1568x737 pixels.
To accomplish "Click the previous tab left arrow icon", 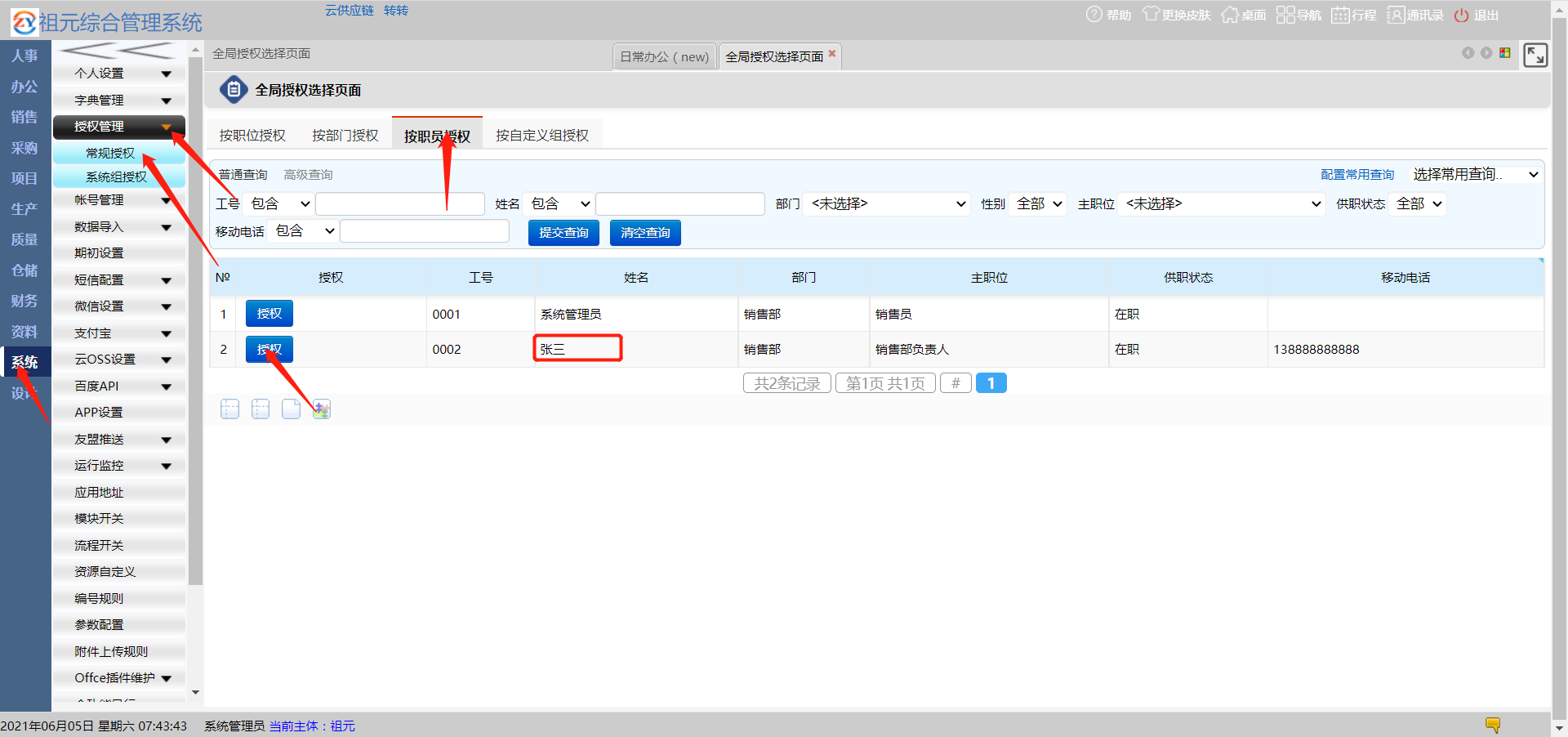I will [x=1468, y=53].
